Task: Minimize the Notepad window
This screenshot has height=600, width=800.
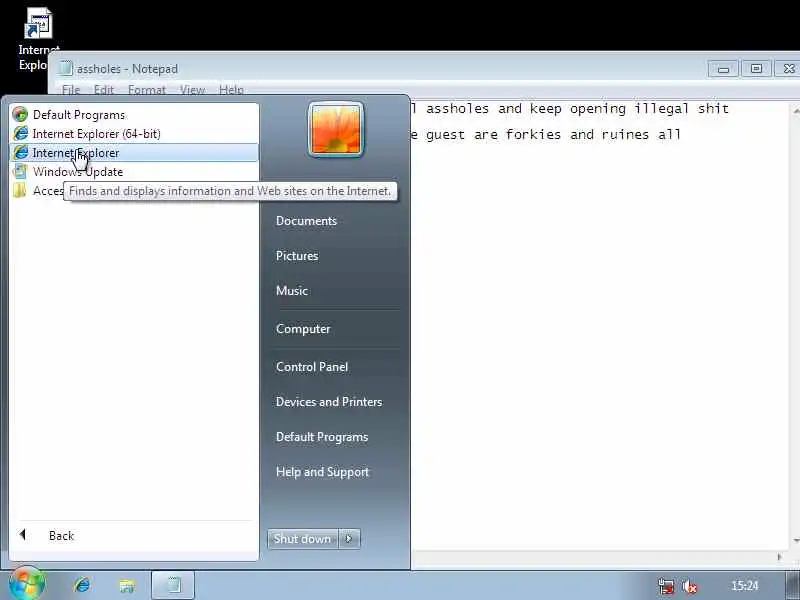Action: point(723,69)
